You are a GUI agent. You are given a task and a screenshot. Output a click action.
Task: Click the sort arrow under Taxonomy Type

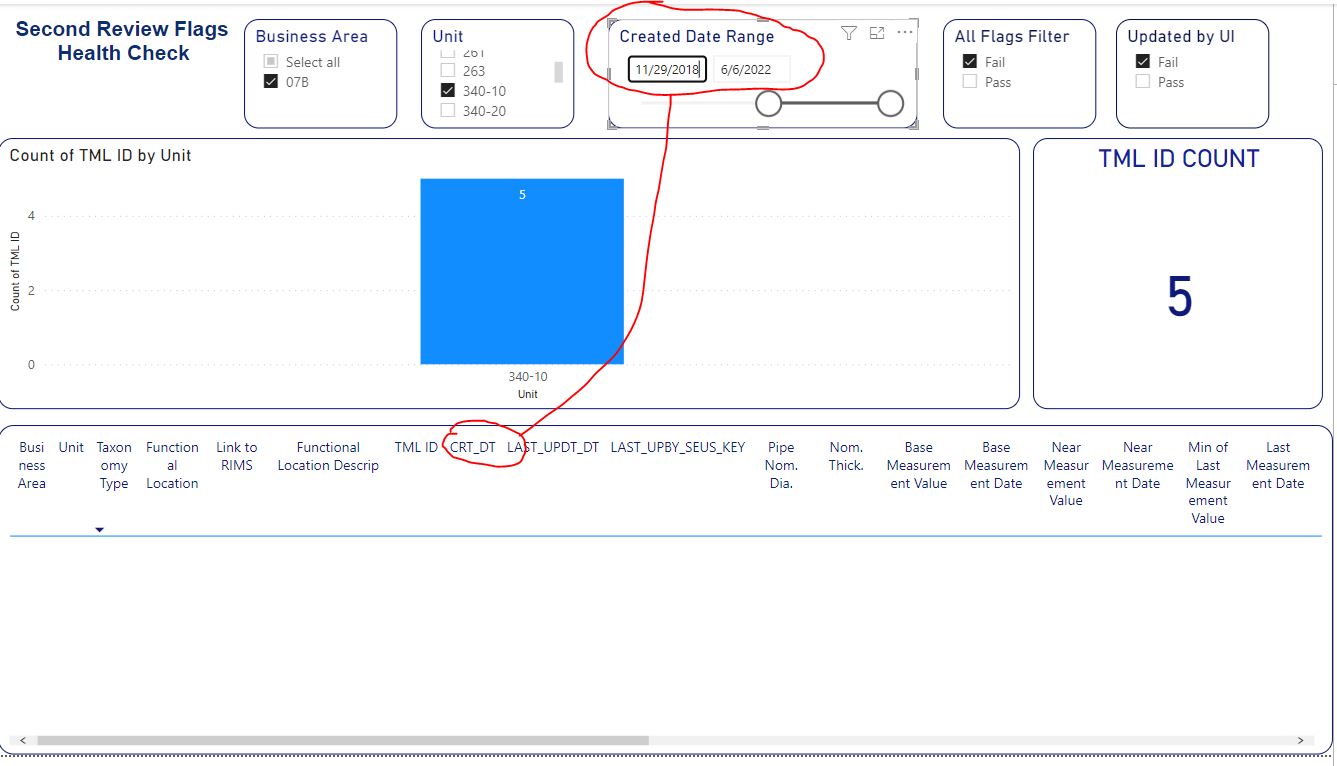[x=100, y=530]
